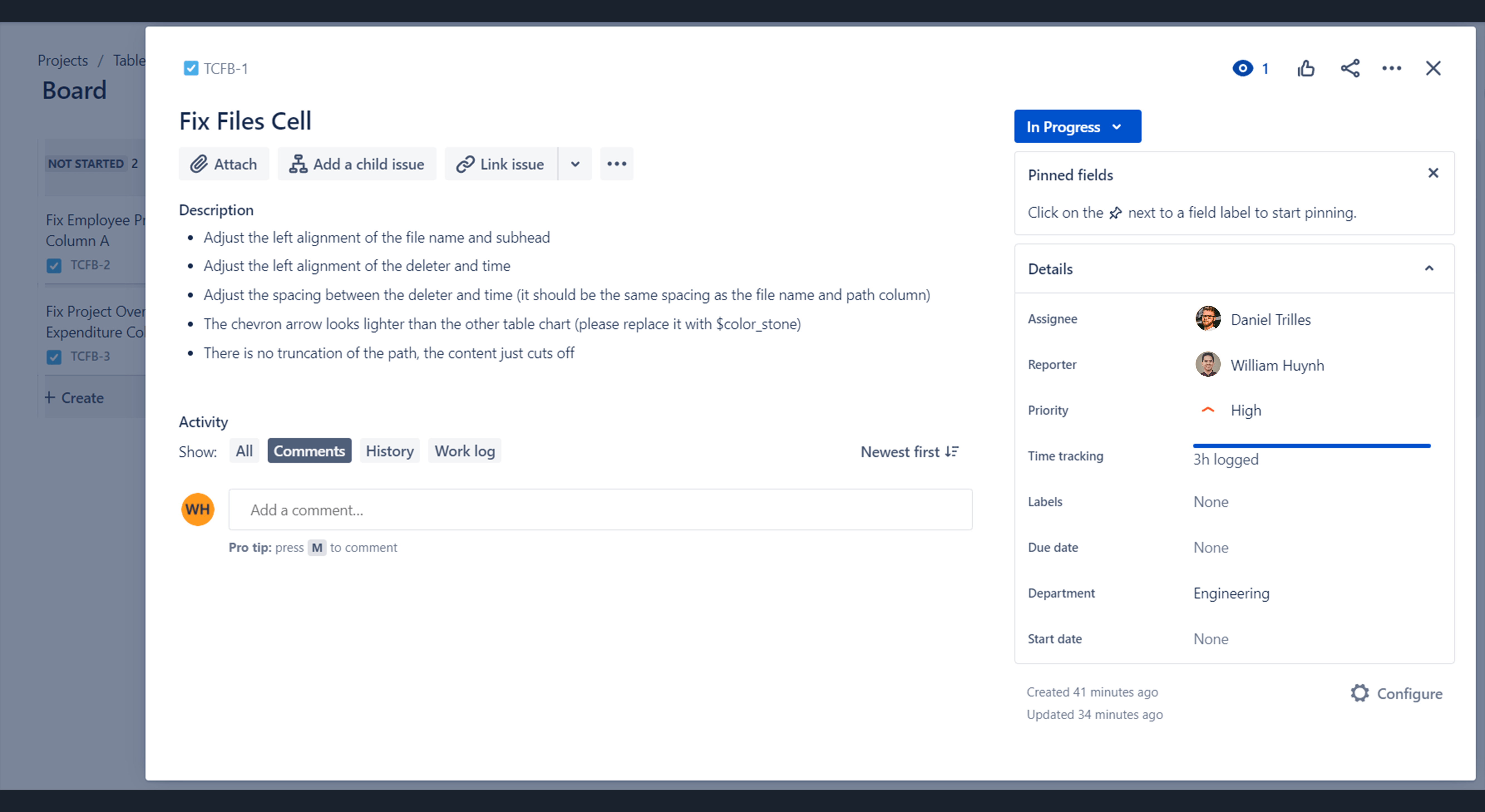Open the more actions ellipsis icon
This screenshot has height=812, width=1485.
(x=1392, y=68)
